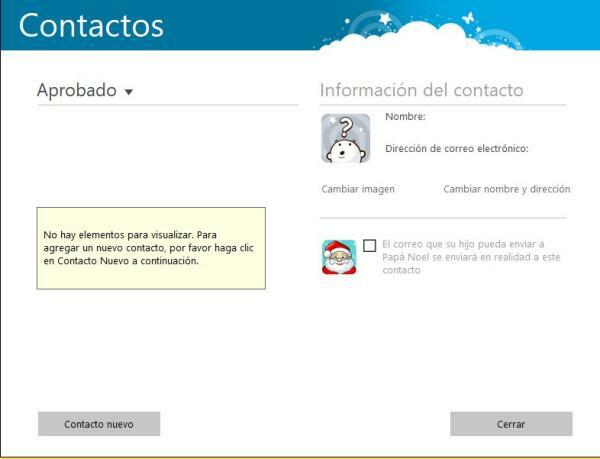
Task: Click the Contactos window title
Action: [x=91, y=26]
